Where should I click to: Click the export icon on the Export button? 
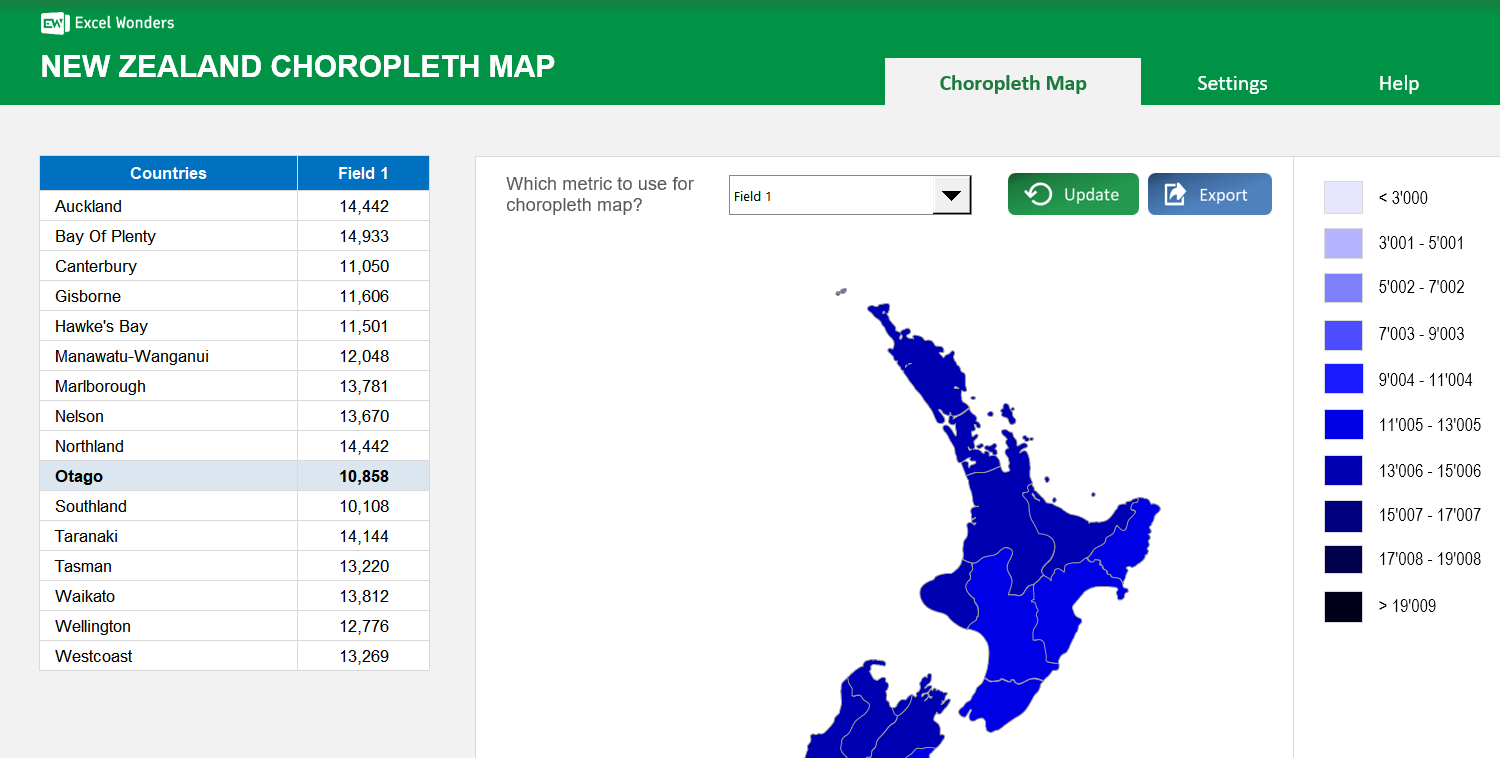[1175, 193]
